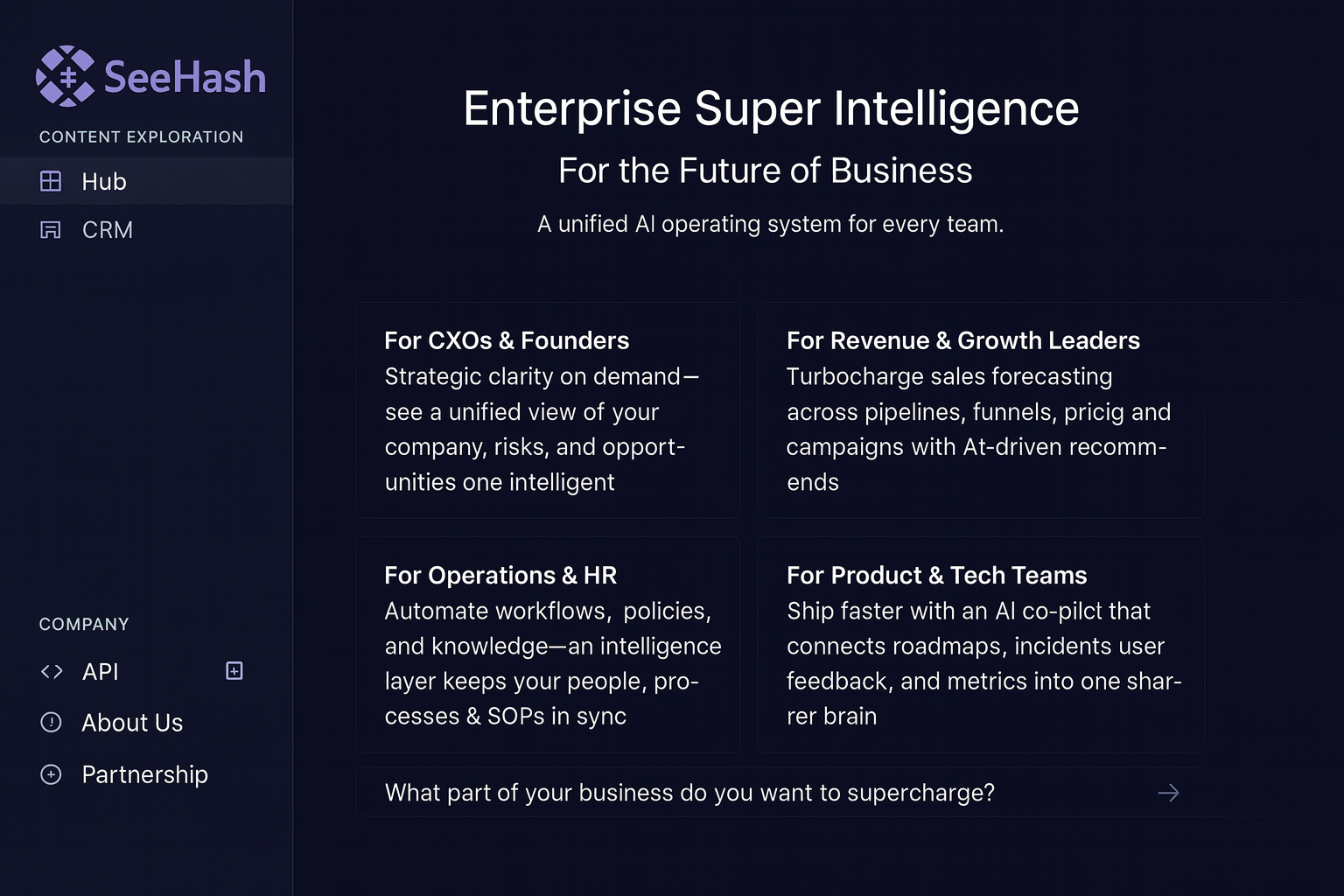Click the Hub grid icon
The width and height of the screenshot is (1344, 896).
point(51,181)
